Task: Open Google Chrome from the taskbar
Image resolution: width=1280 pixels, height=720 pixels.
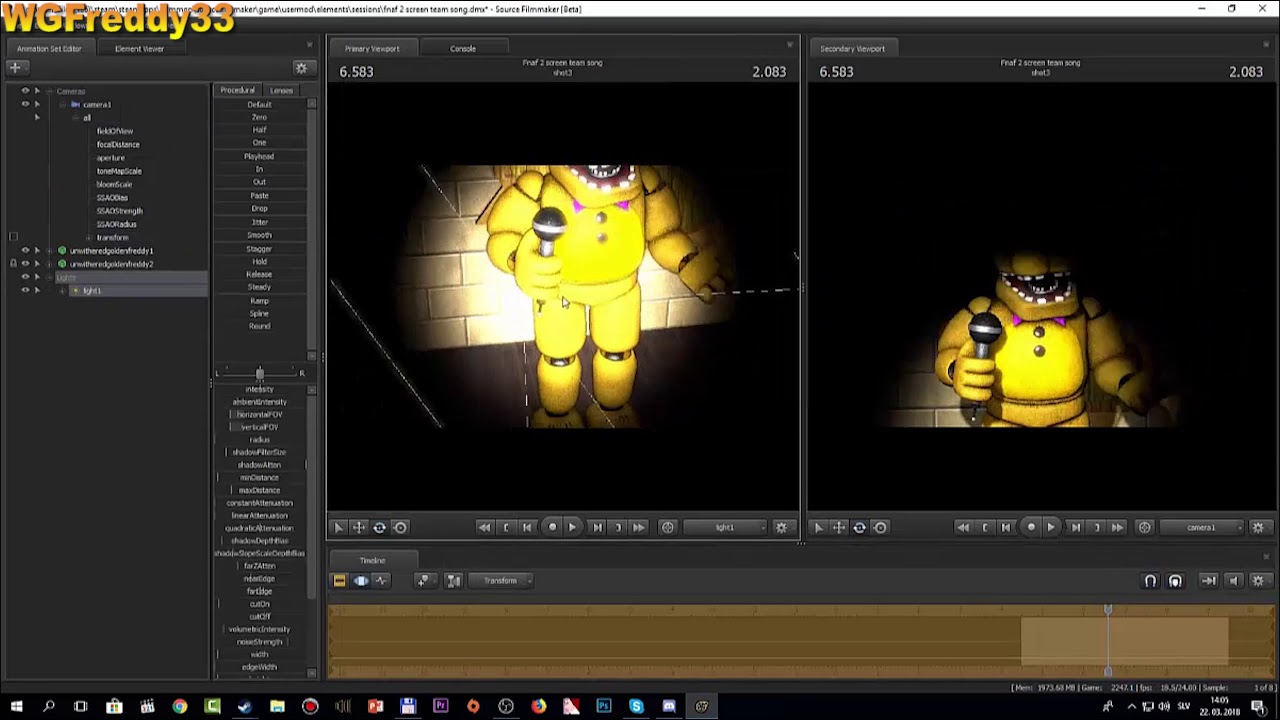Action: point(179,707)
